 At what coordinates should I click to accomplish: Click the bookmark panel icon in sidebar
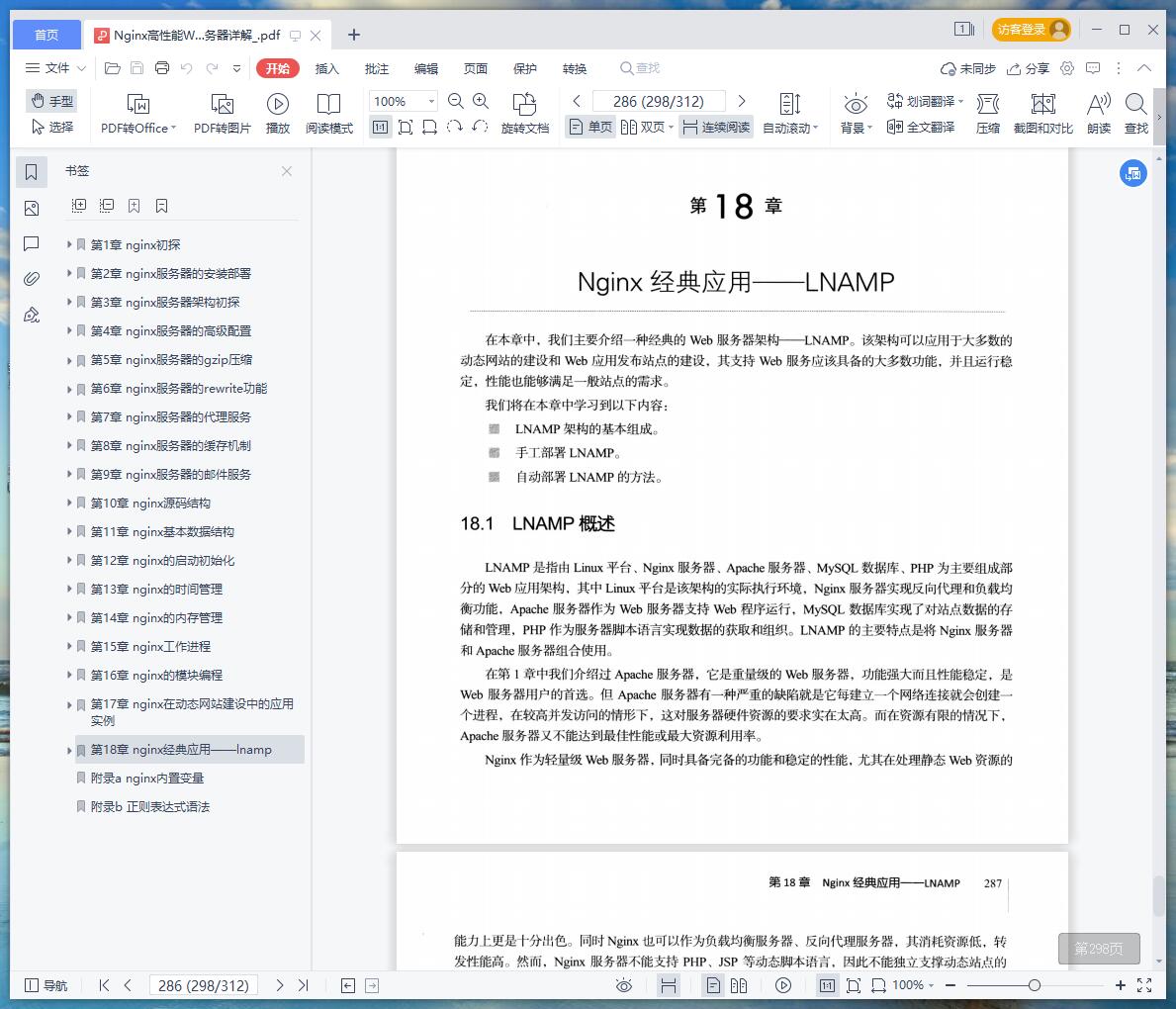[32, 172]
